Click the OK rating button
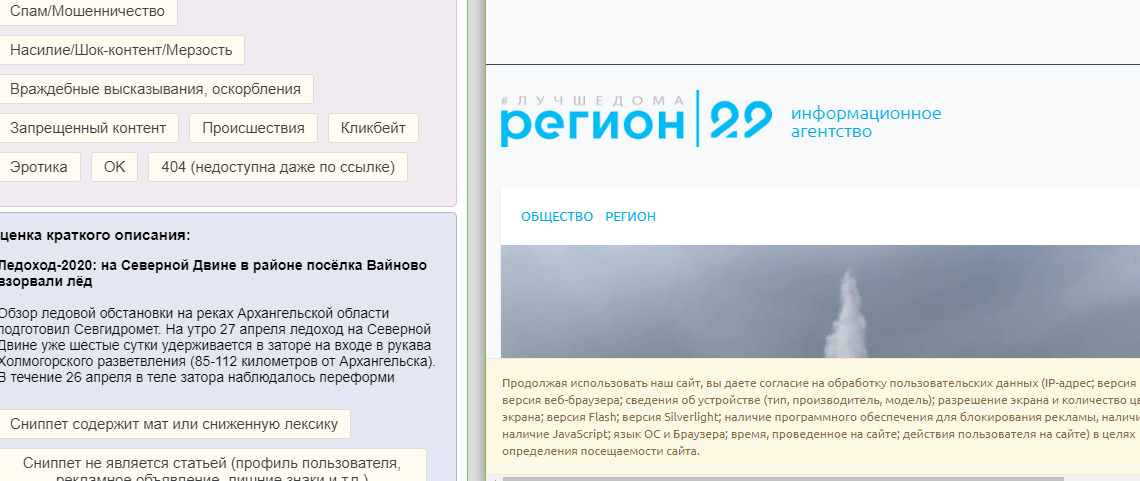1140x481 pixels. (x=114, y=167)
